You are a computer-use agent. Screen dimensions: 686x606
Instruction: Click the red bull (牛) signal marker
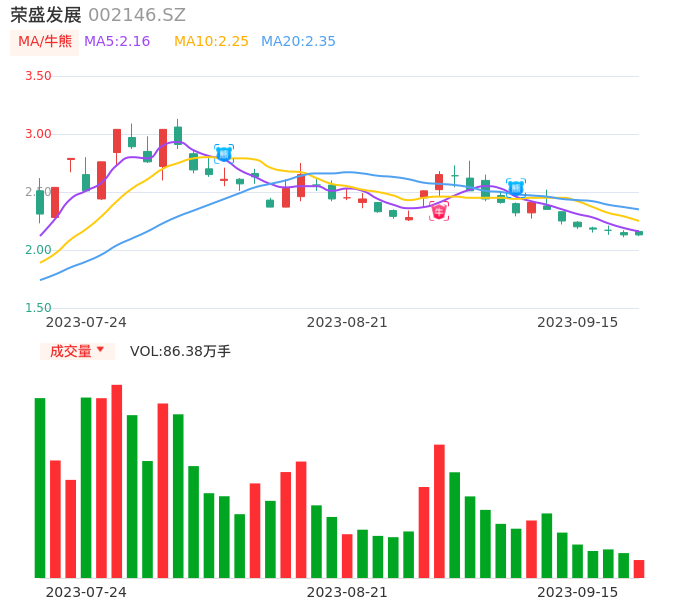[x=439, y=212]
